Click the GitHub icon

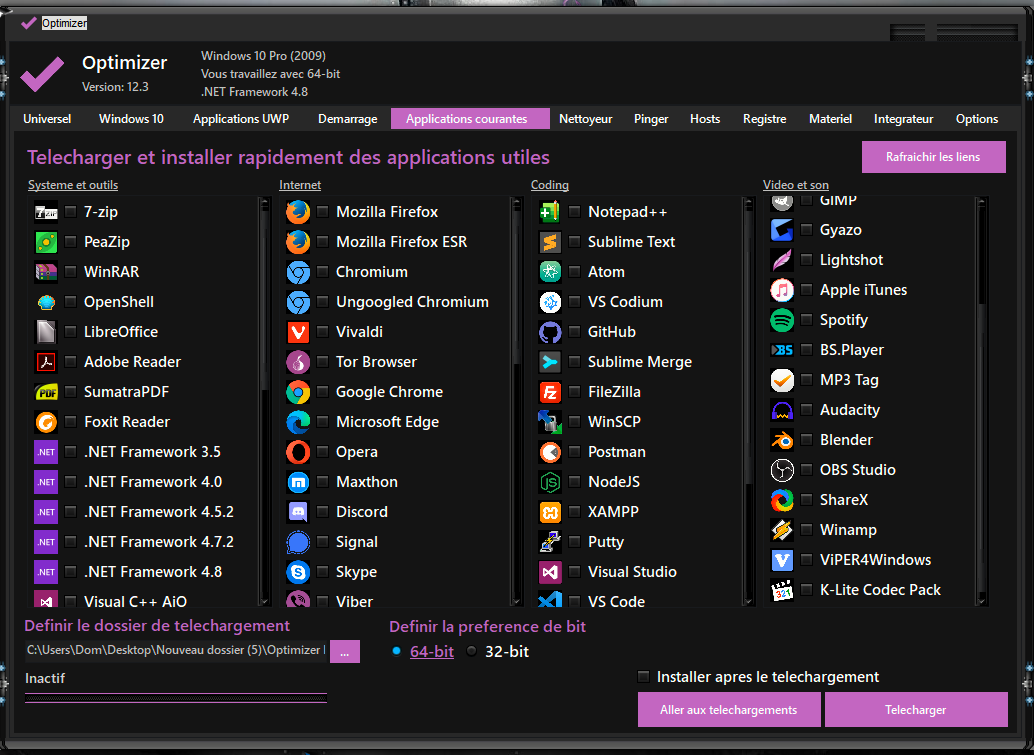tap(550, 332)
